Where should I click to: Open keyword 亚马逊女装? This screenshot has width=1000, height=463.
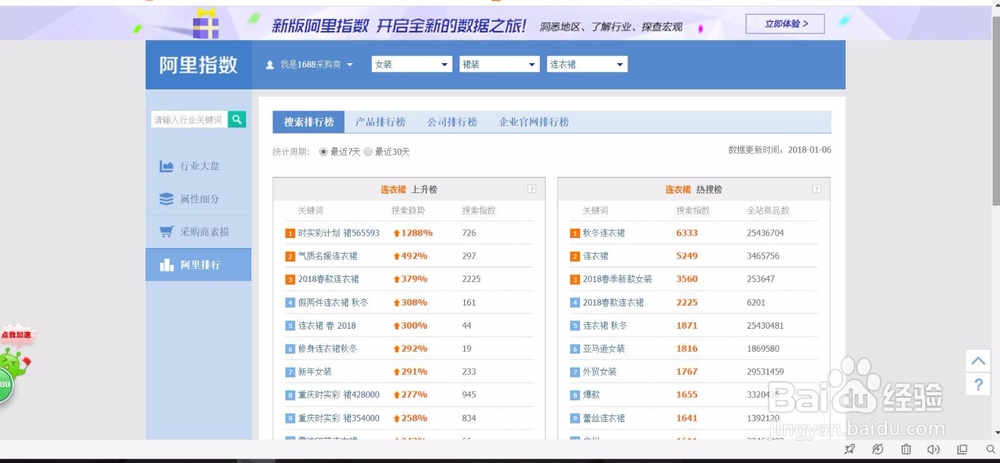(x=604, y=349)
